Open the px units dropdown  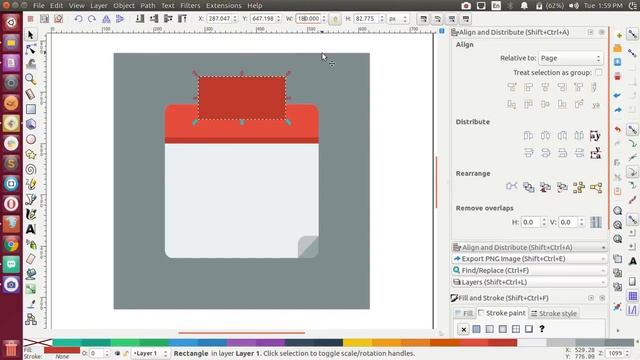pos(398,19)
